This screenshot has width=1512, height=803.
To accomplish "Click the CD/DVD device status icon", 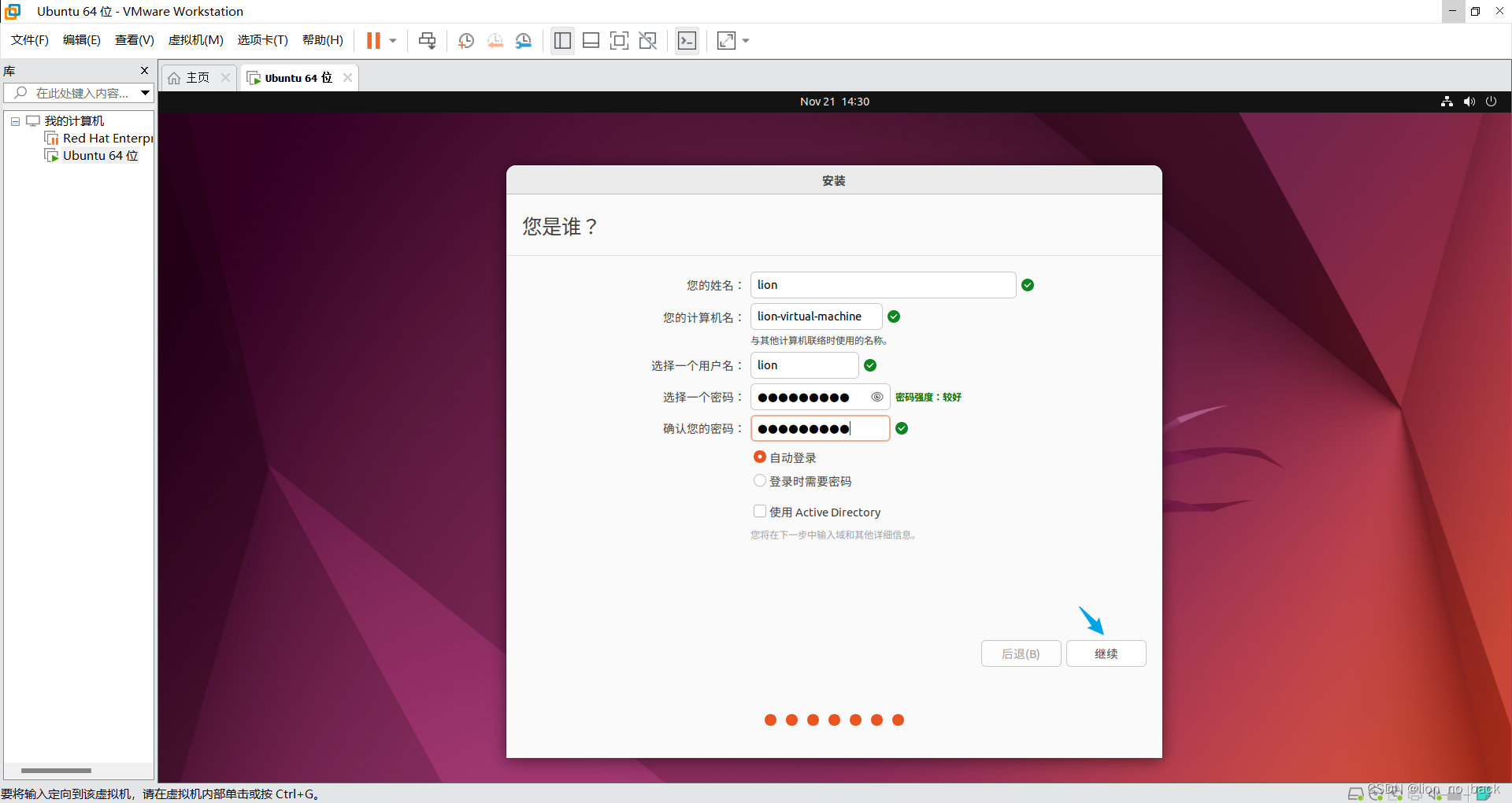I will (1376, 794).
